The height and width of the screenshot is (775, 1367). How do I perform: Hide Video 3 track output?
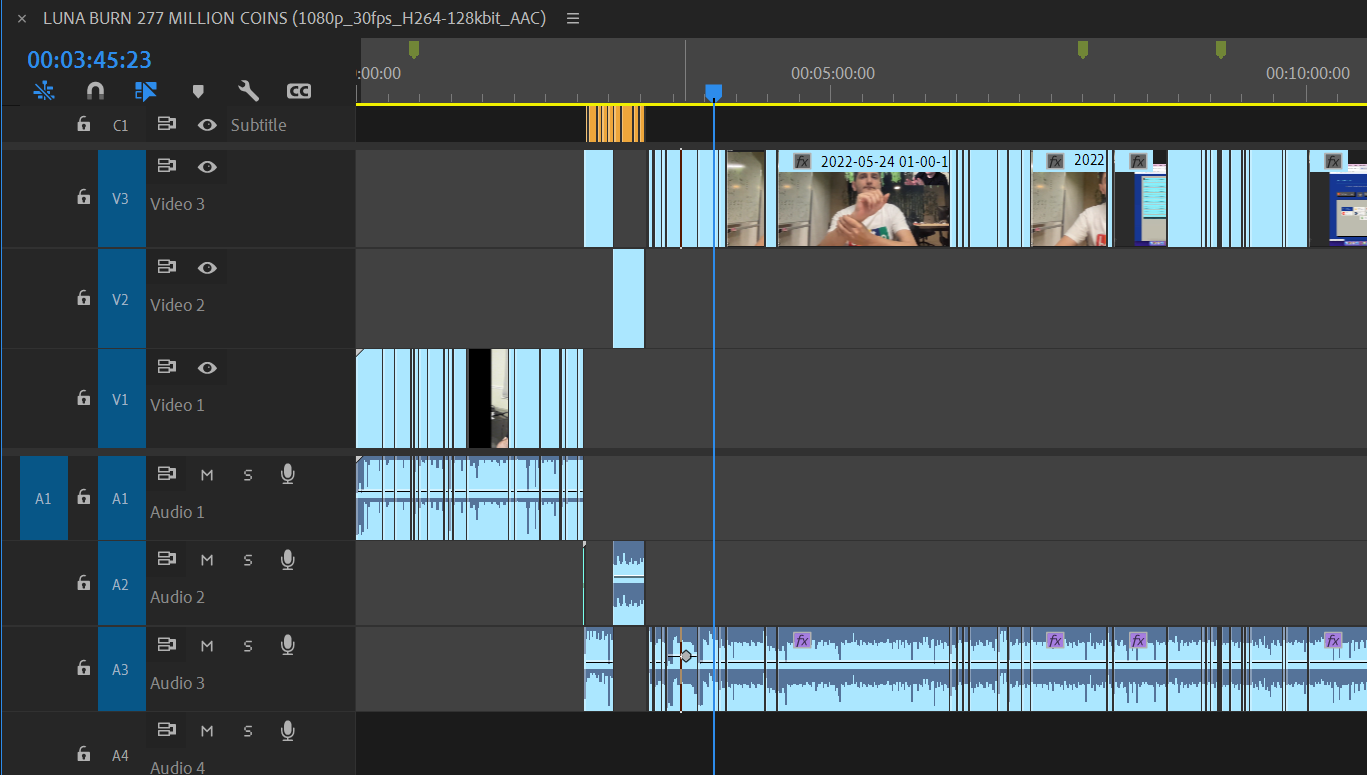coord(207,167)
